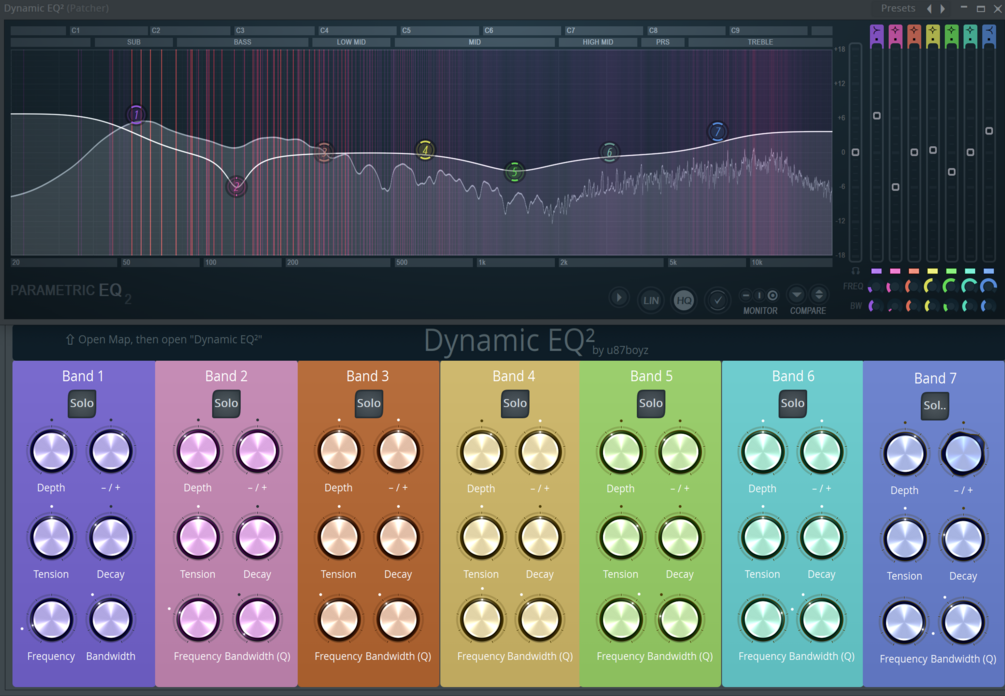Select the middle vertical-bar monitor option
Image resolution: width=1005 pixels, height=696 pixels.
tap(759, 295)
